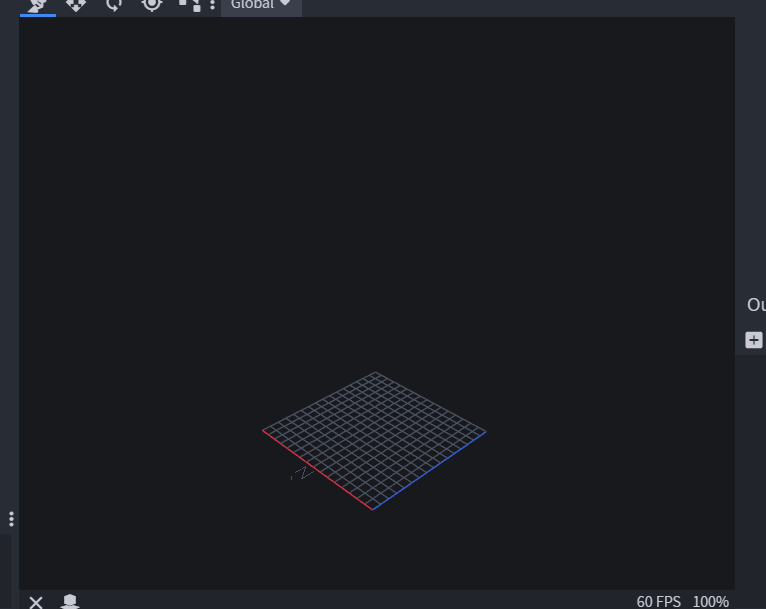The height and width of the screenshot is (609, 766).
Task: Click the object stamp icon below the viewport
Action: 70,602
